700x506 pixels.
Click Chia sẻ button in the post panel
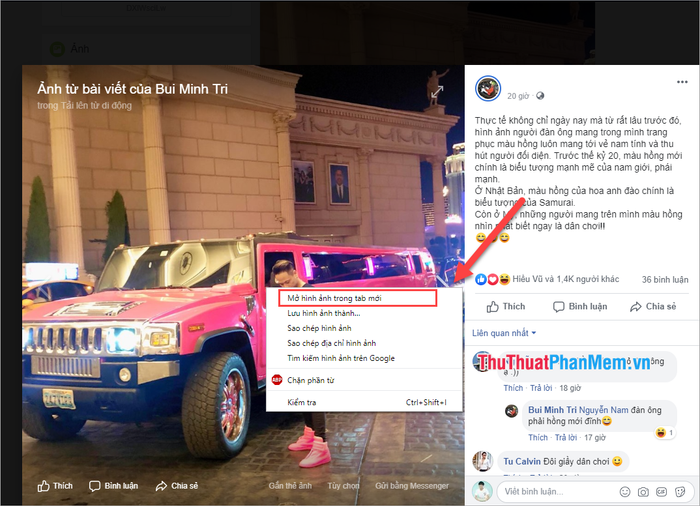(653, 307)
